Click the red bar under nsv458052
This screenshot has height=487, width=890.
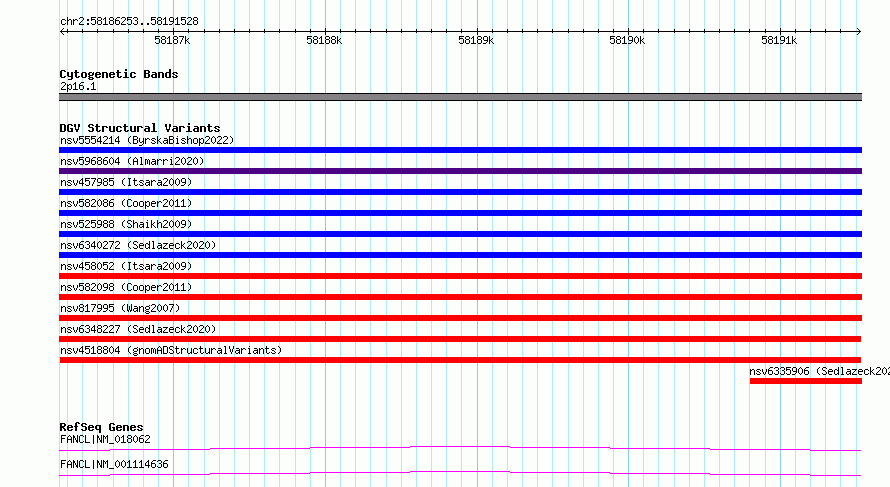(x=460, y=276)
